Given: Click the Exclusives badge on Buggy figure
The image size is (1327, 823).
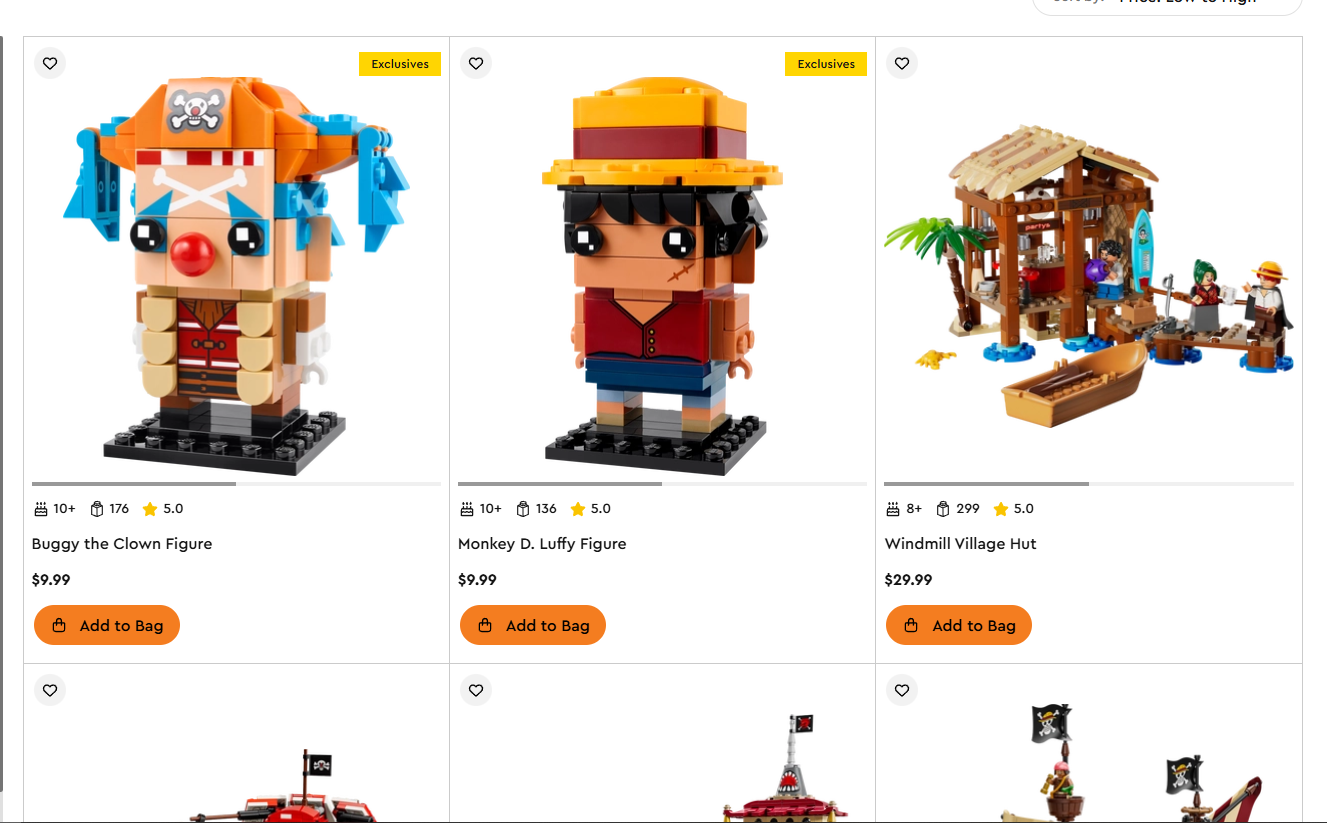Looking at the screenshot, I should 400,64.
